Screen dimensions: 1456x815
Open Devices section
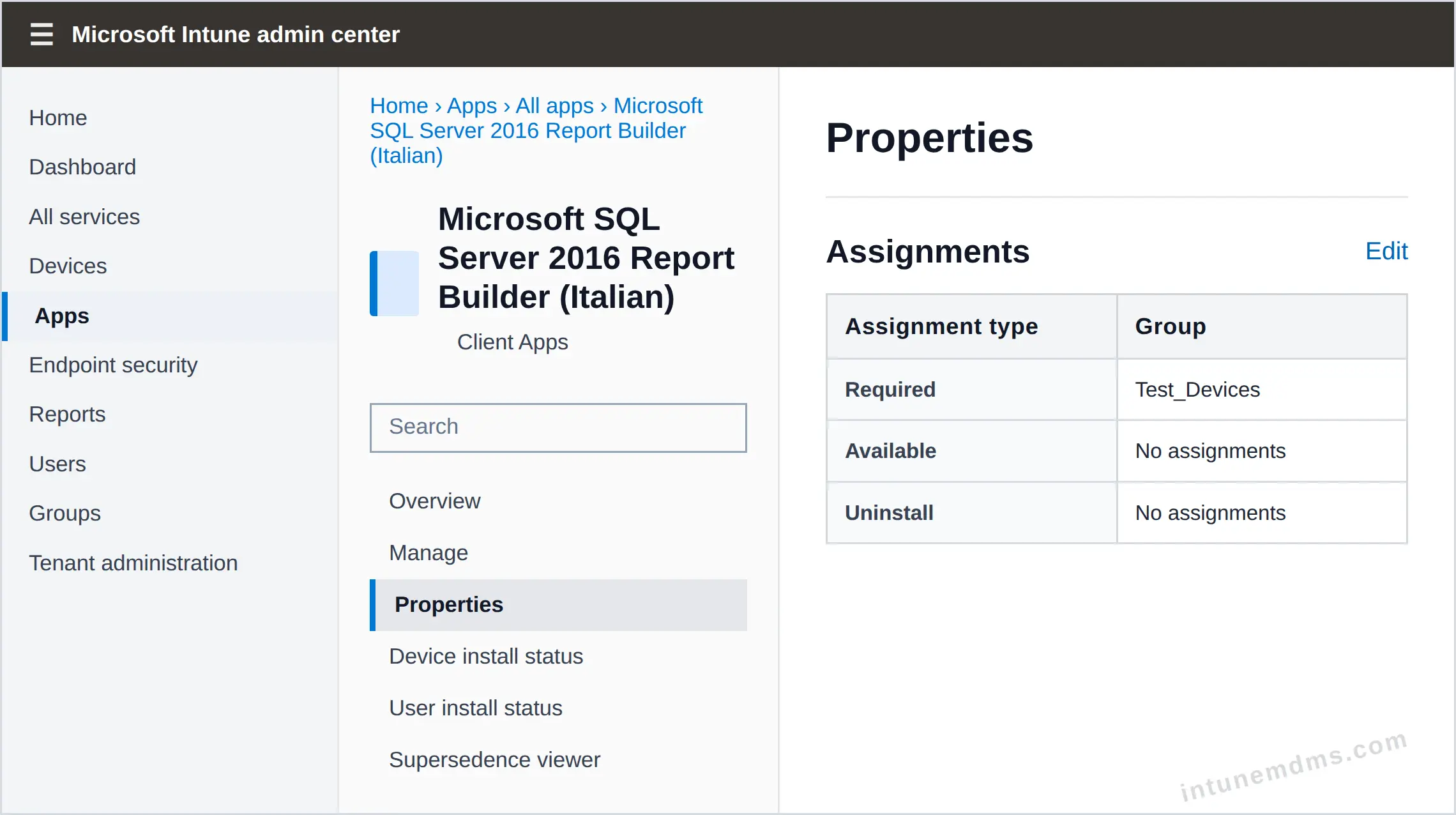click(68, 266)
